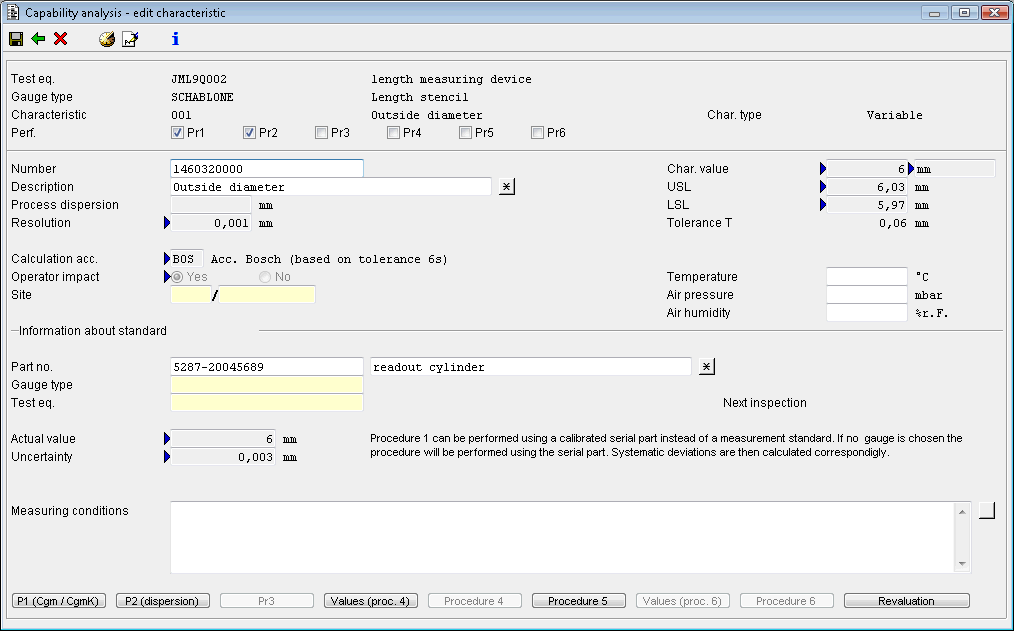Open the gauge dial toolbar icon
The image size is (1014, 631).
[x=107, y=39]
